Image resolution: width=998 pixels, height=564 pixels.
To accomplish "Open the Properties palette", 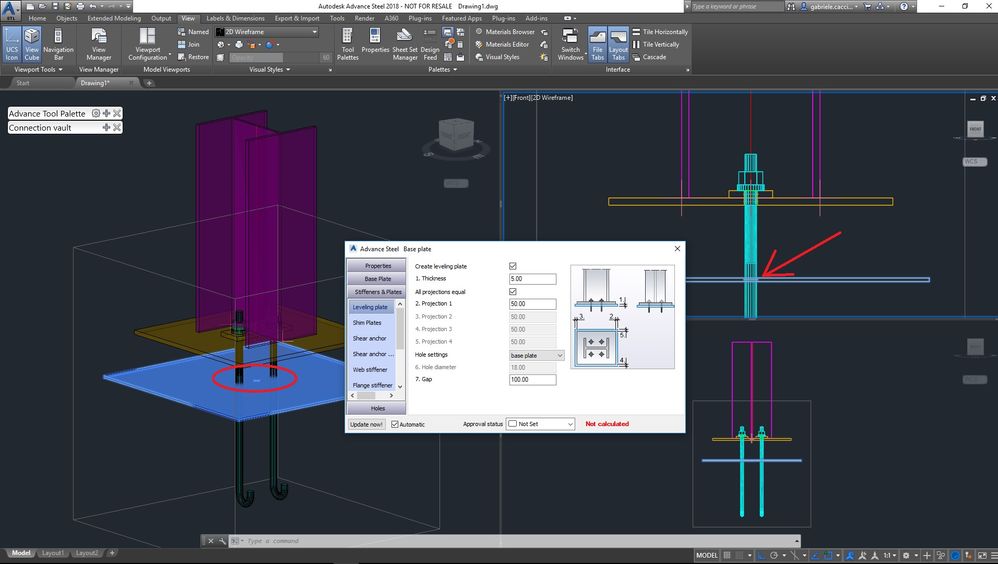I will 375,41.
